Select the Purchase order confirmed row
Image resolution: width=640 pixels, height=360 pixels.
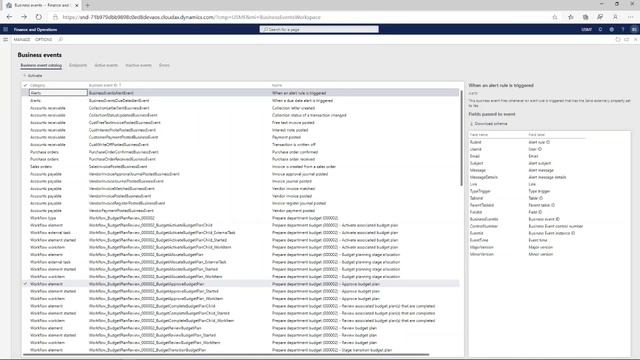click(241, 152)
